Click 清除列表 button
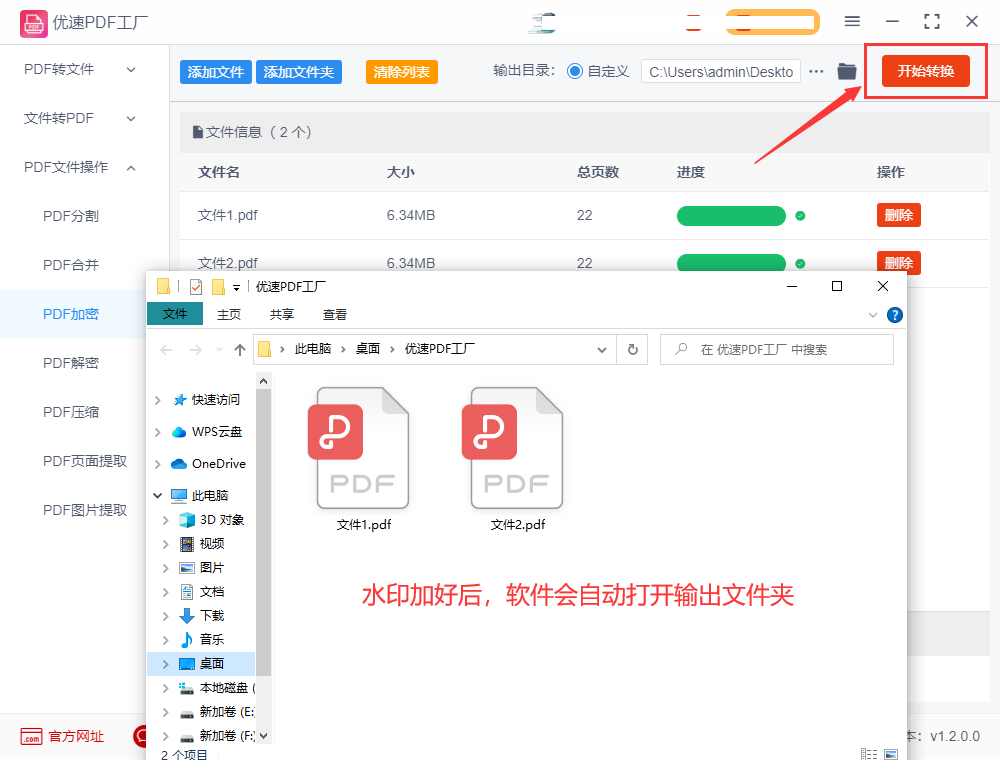 point(402,72)
